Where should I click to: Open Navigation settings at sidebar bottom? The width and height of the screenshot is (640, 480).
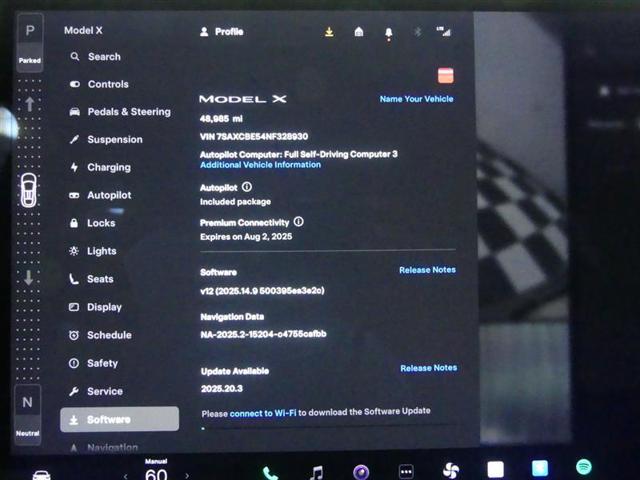(x=104, y=448)
